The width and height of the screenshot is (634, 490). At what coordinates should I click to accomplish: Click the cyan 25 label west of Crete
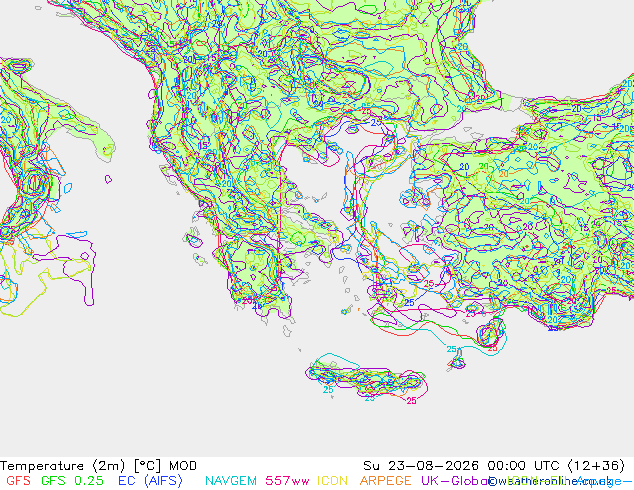coord(328,390)
